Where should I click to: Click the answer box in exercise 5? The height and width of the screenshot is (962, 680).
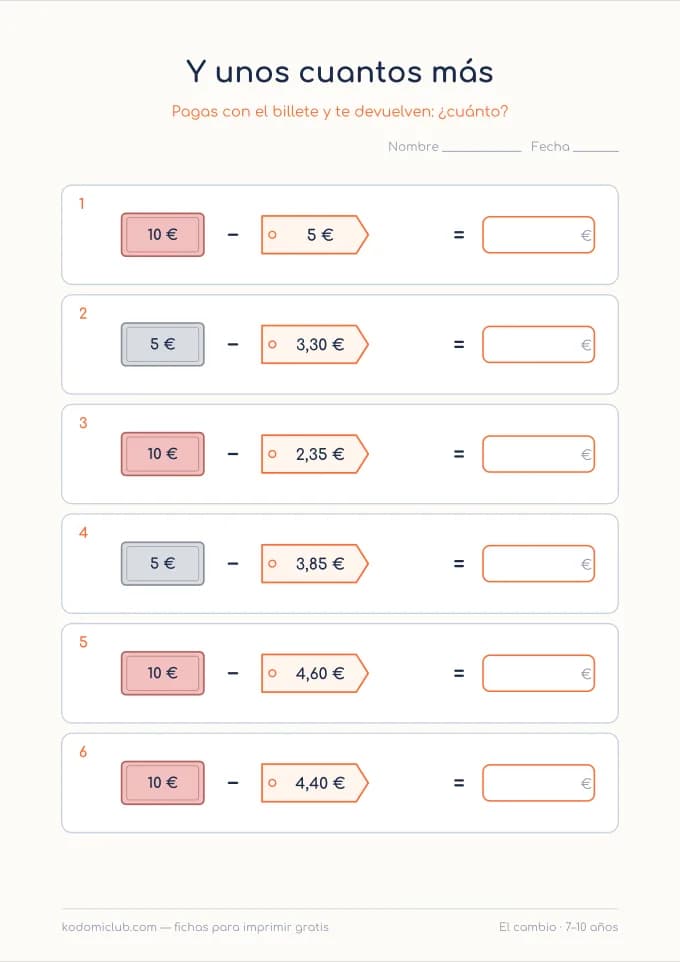tap(538, 673)
